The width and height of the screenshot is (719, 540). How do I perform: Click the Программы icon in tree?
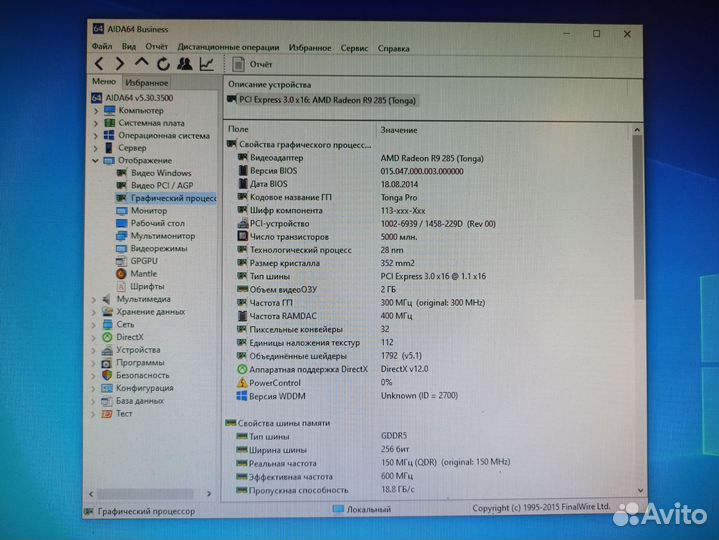tap(106, 363)
